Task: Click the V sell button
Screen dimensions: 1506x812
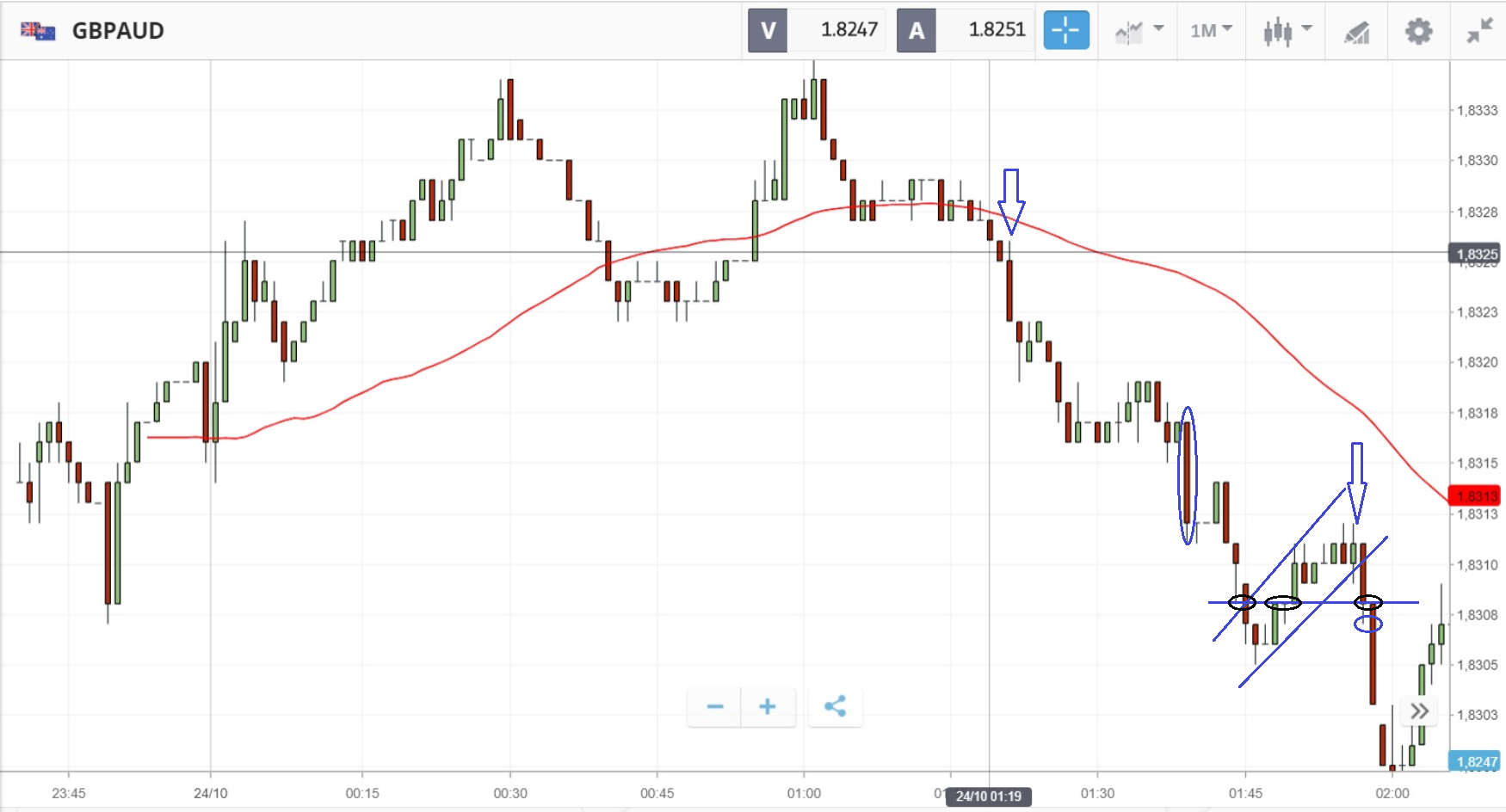Action: [767, 31]
